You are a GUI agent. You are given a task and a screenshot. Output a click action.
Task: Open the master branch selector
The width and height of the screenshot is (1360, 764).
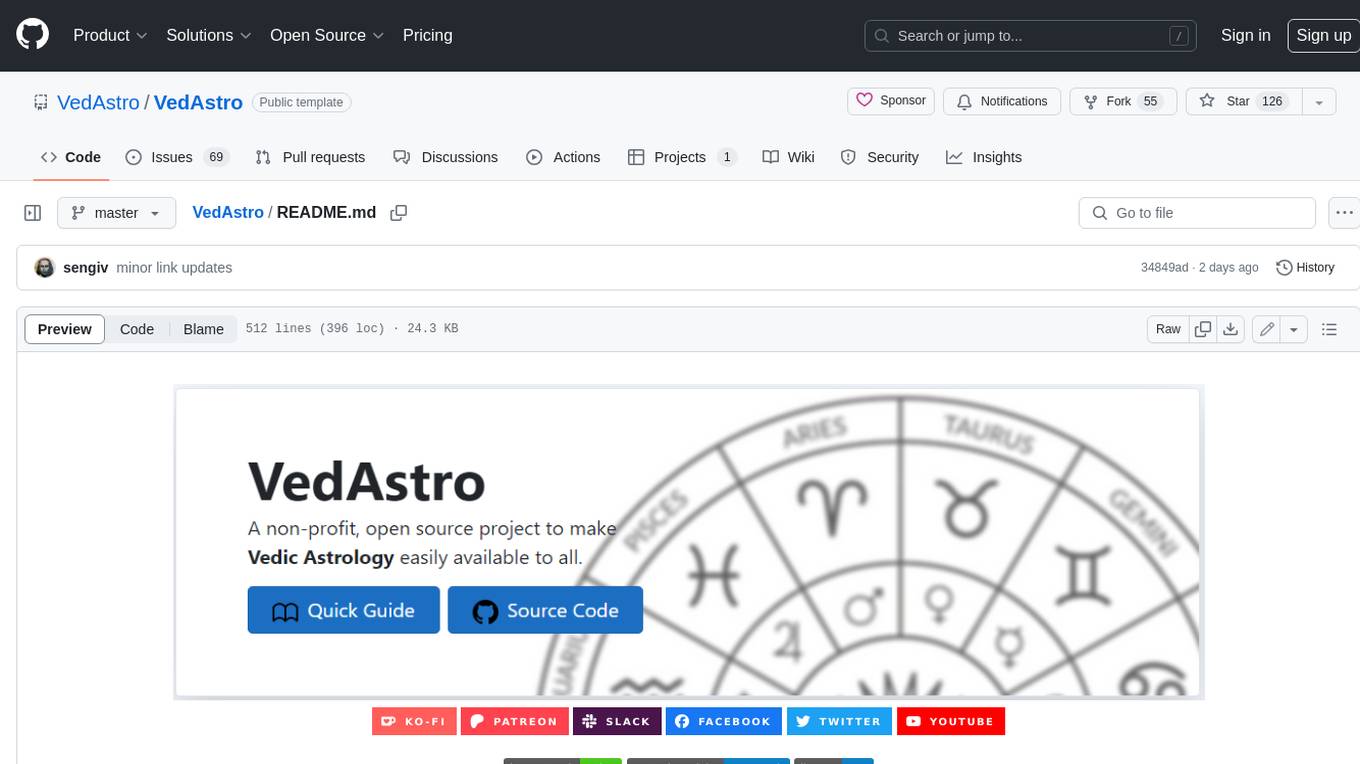point(116,213)
